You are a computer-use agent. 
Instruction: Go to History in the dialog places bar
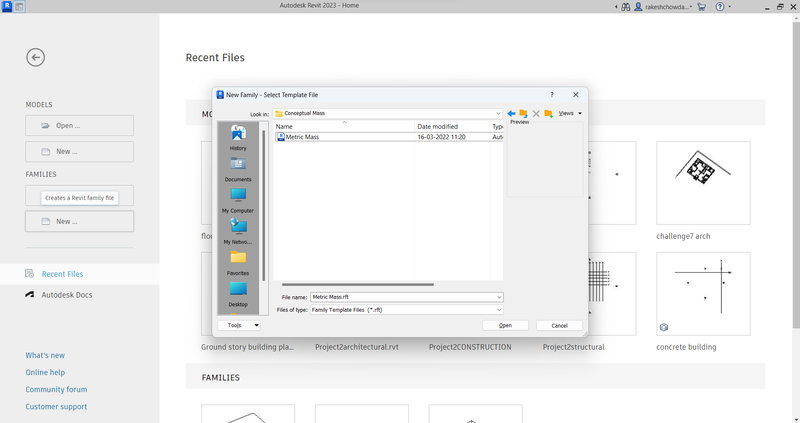tap(238, 138)
